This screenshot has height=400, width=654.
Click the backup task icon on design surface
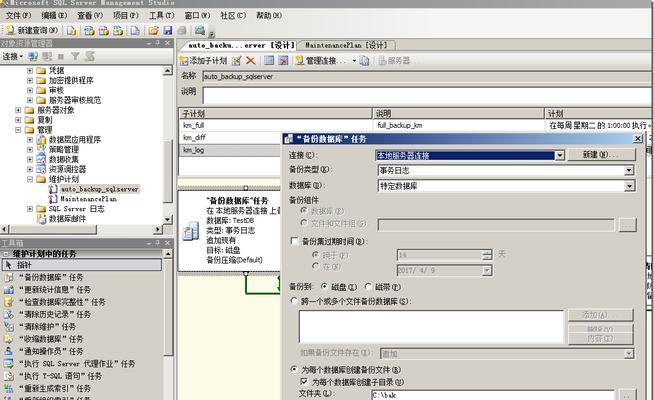point(191,231)
